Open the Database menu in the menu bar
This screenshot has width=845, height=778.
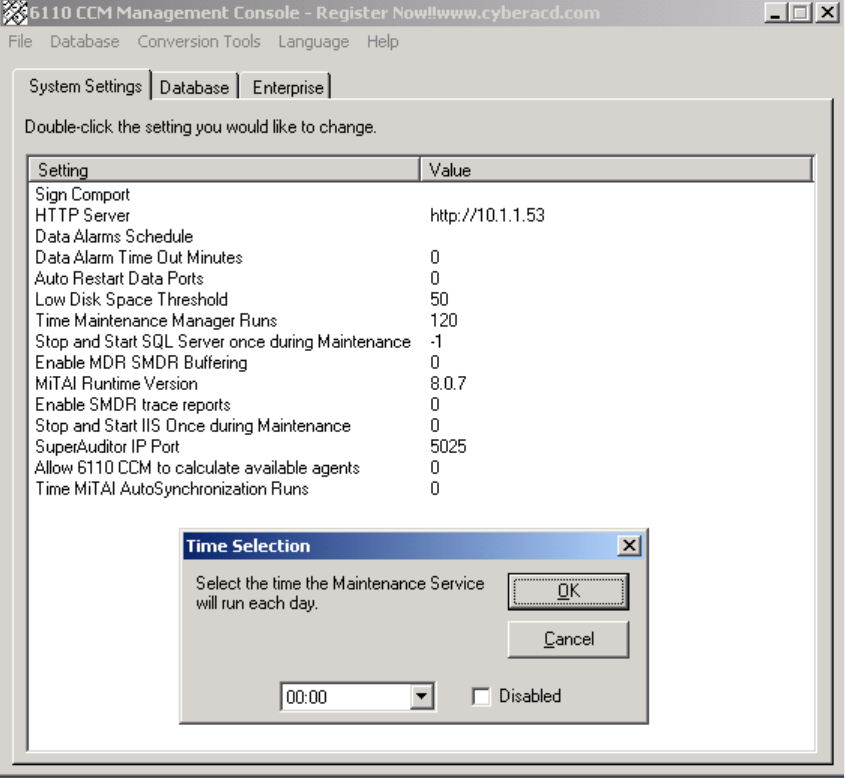tap(85, 41)
